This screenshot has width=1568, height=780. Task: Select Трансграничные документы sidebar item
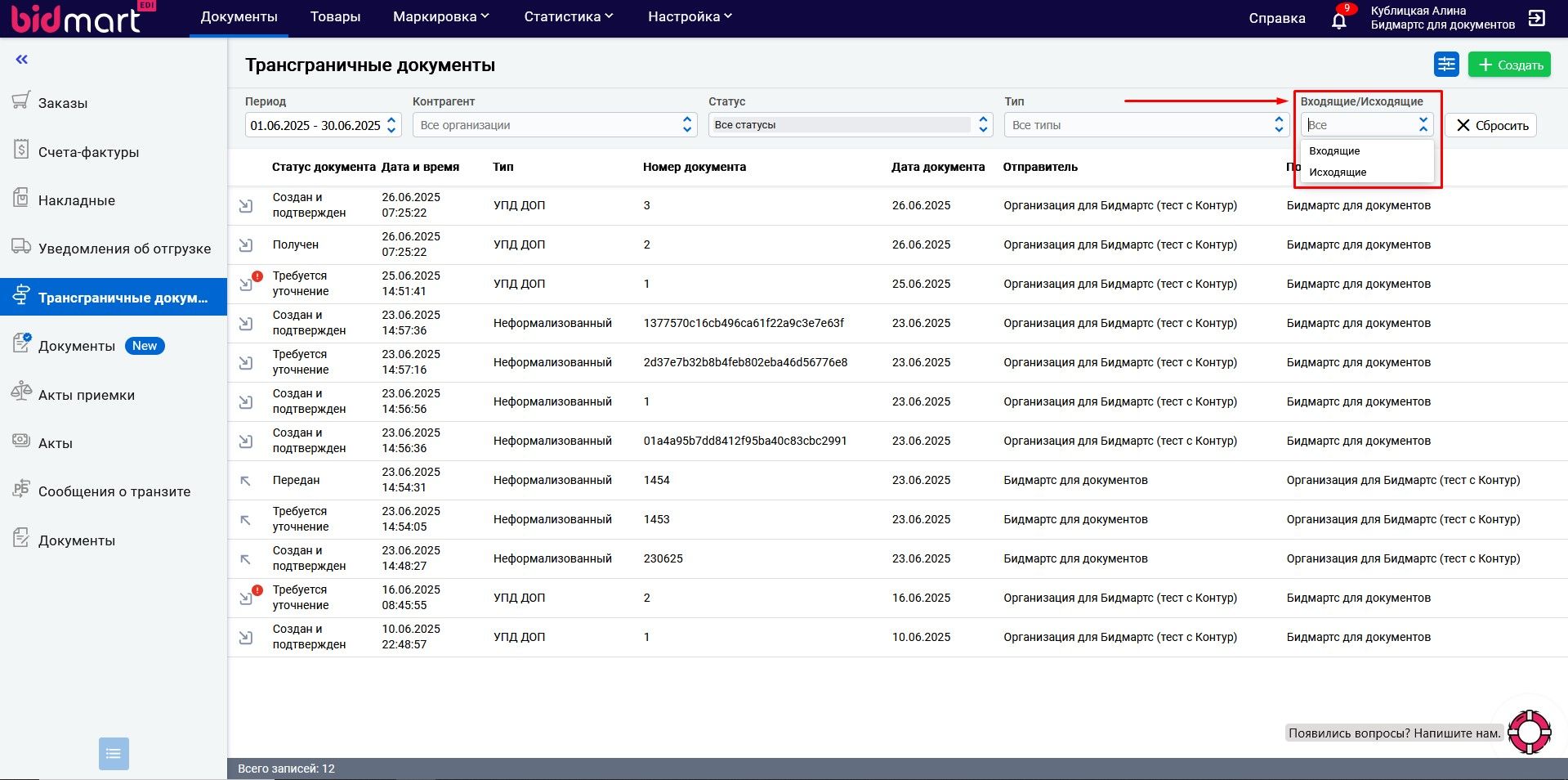tap(114, 297)
